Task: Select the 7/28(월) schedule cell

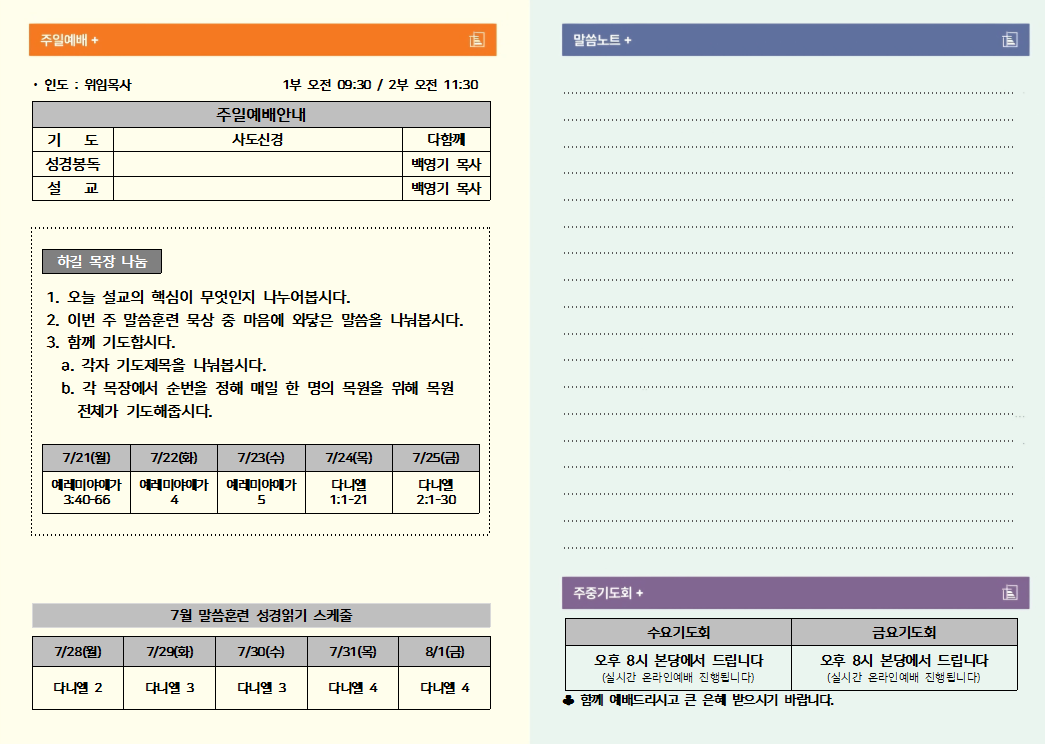Action: pyautogui.click(x=78, y=651)
